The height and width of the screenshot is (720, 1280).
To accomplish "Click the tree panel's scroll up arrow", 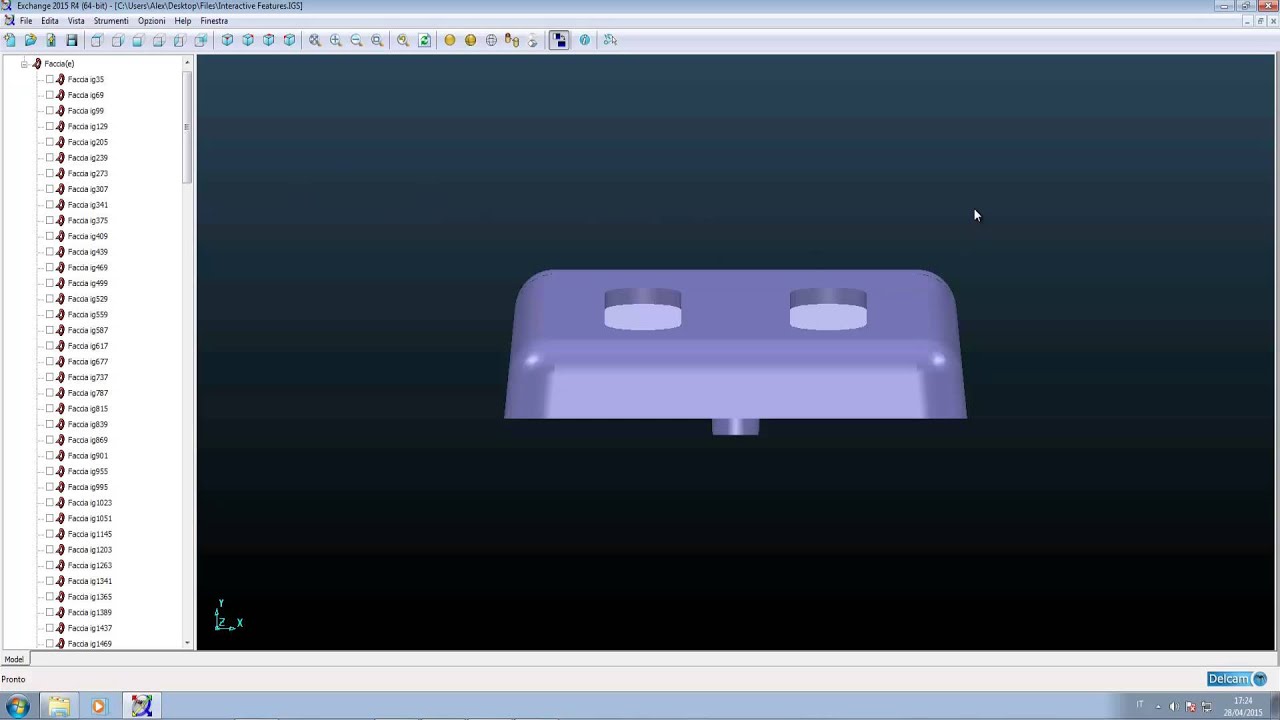I will point(187,63).
